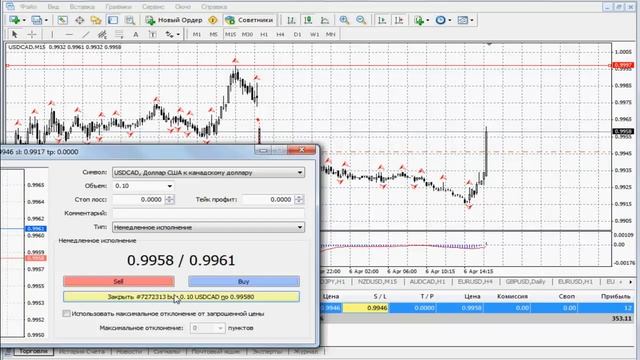
Task: Open the Символ dropdown in order dialog
Action: click(x=209, y=172)
